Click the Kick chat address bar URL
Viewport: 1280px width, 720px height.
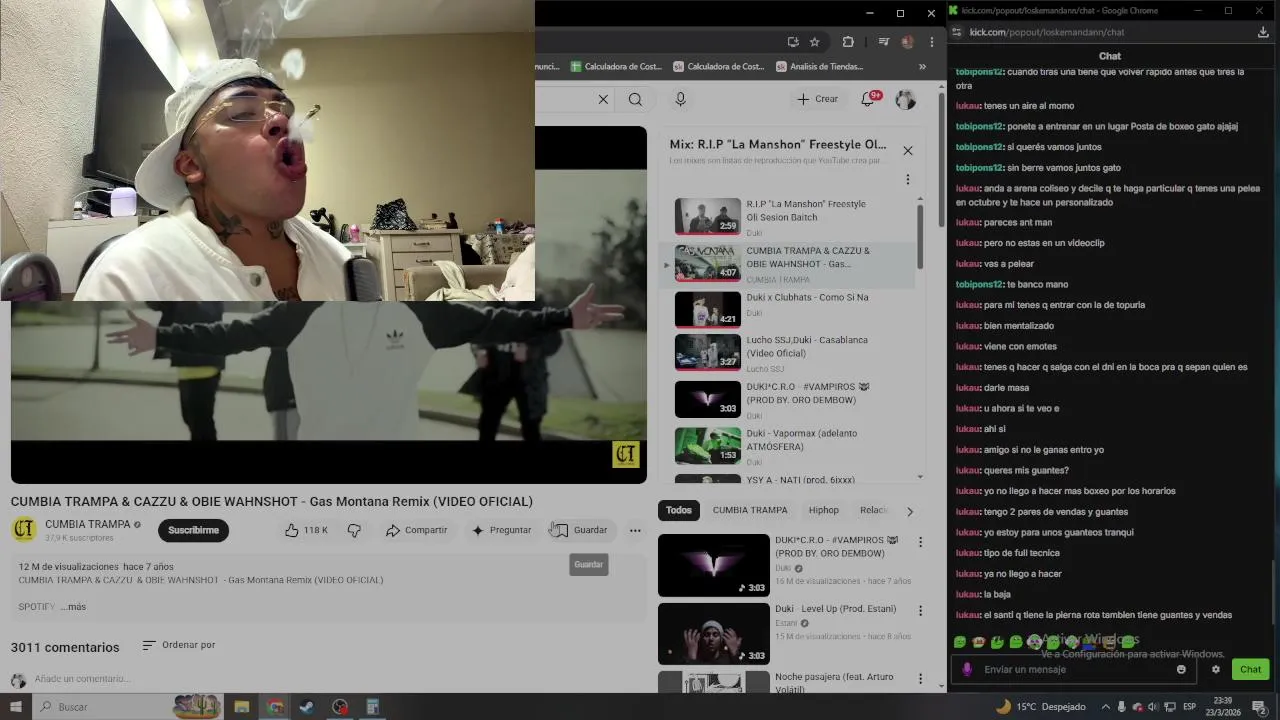(x=1047, y=32)
